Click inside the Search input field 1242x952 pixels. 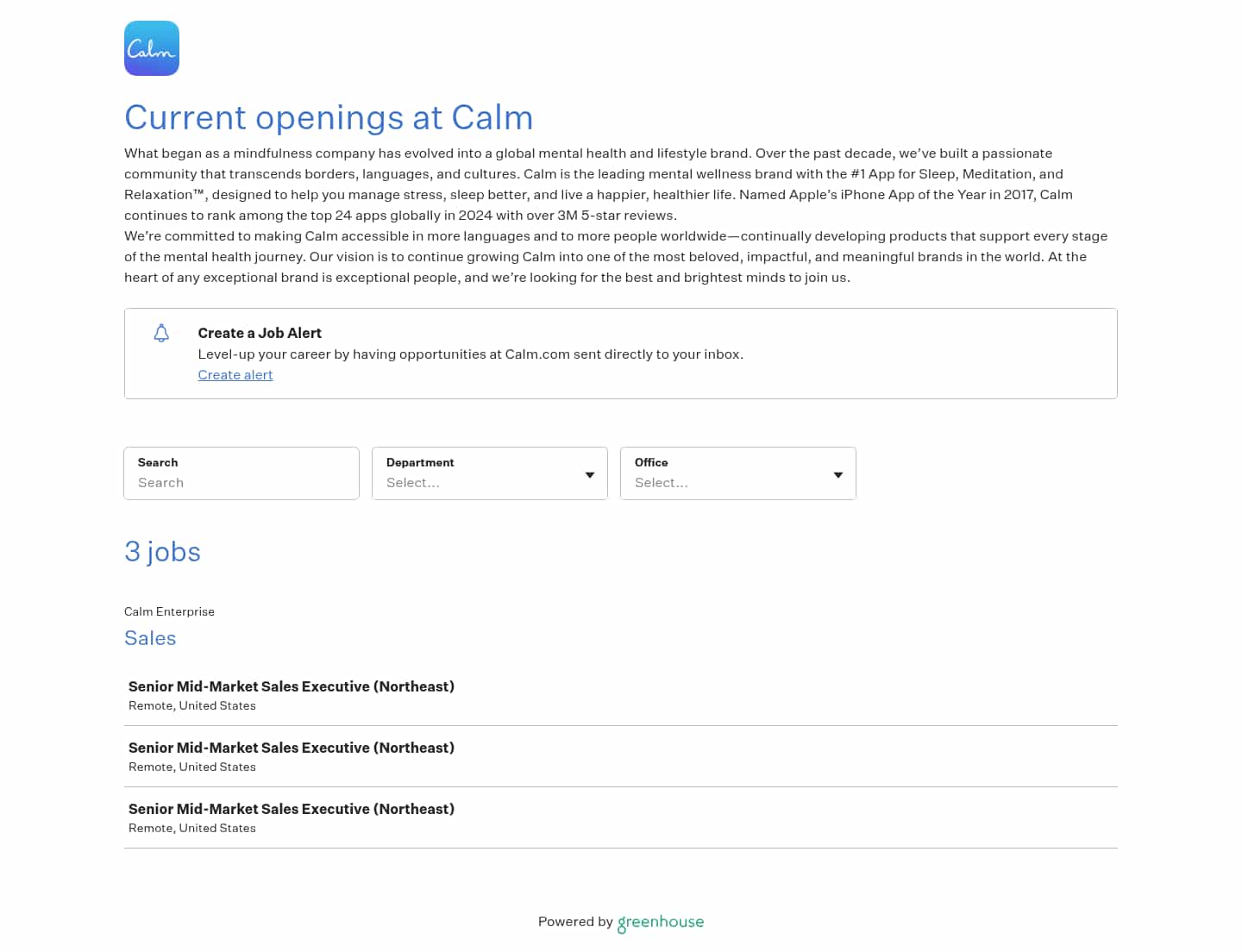(x=241, y=483)
